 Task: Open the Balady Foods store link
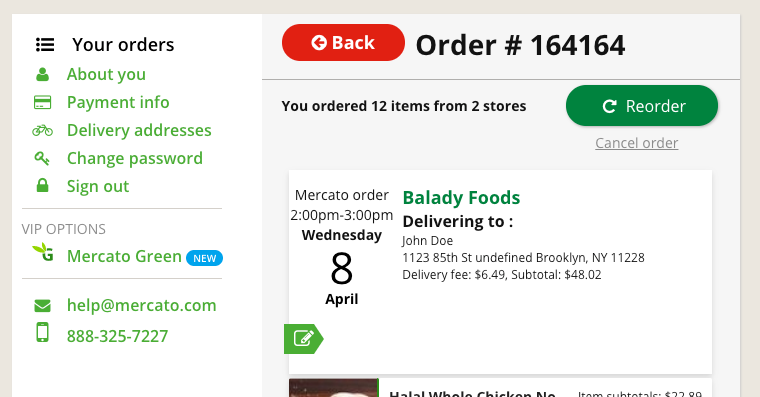tap(461, 197)
